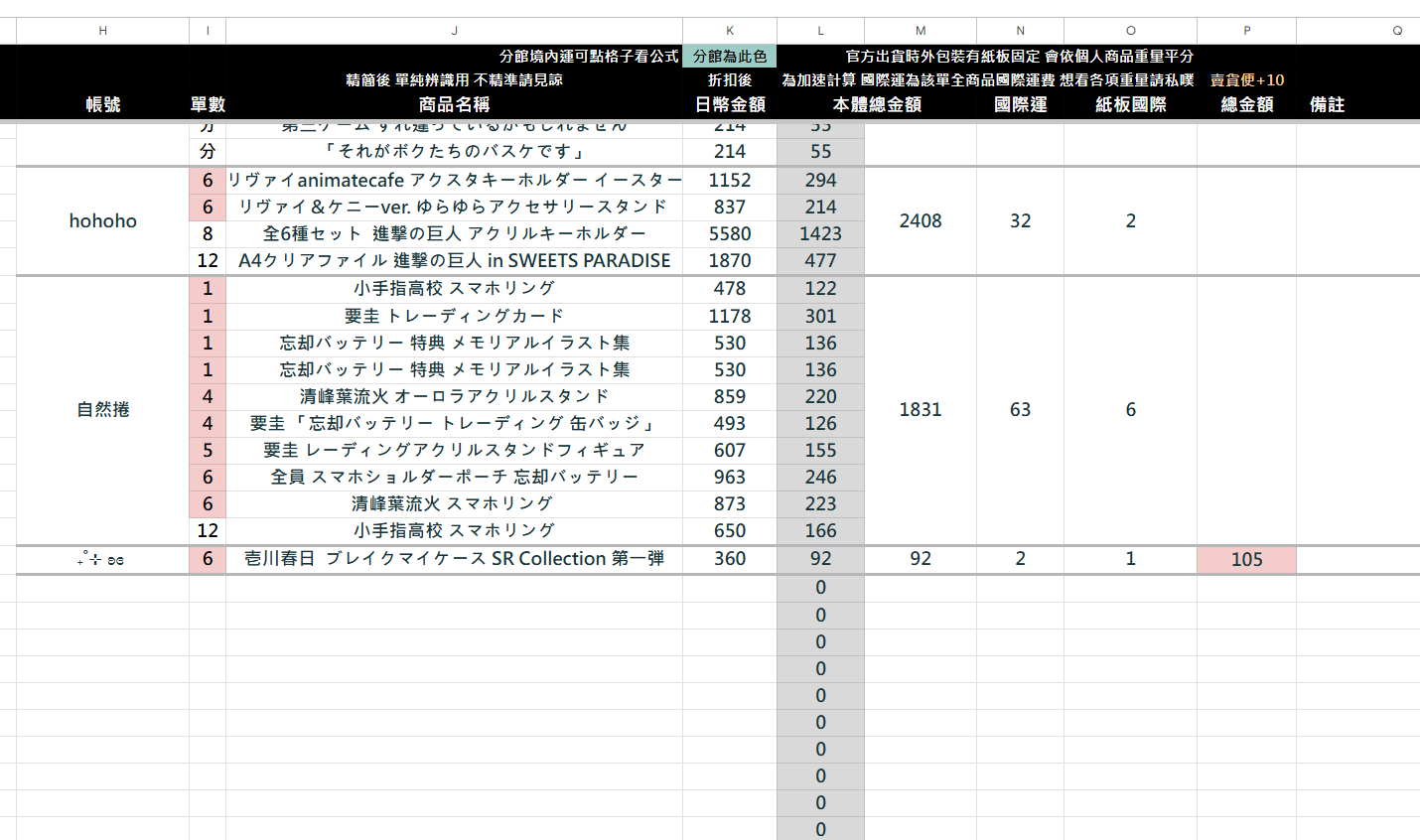Select column L header
The image size is (1420, 840).
(x=820, y=31)
